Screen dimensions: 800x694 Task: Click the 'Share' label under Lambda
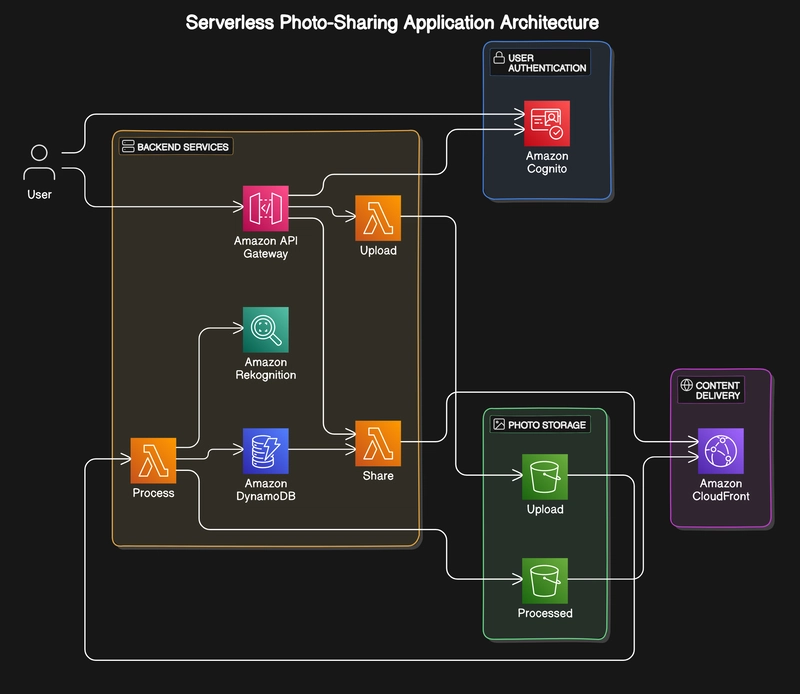378,476
